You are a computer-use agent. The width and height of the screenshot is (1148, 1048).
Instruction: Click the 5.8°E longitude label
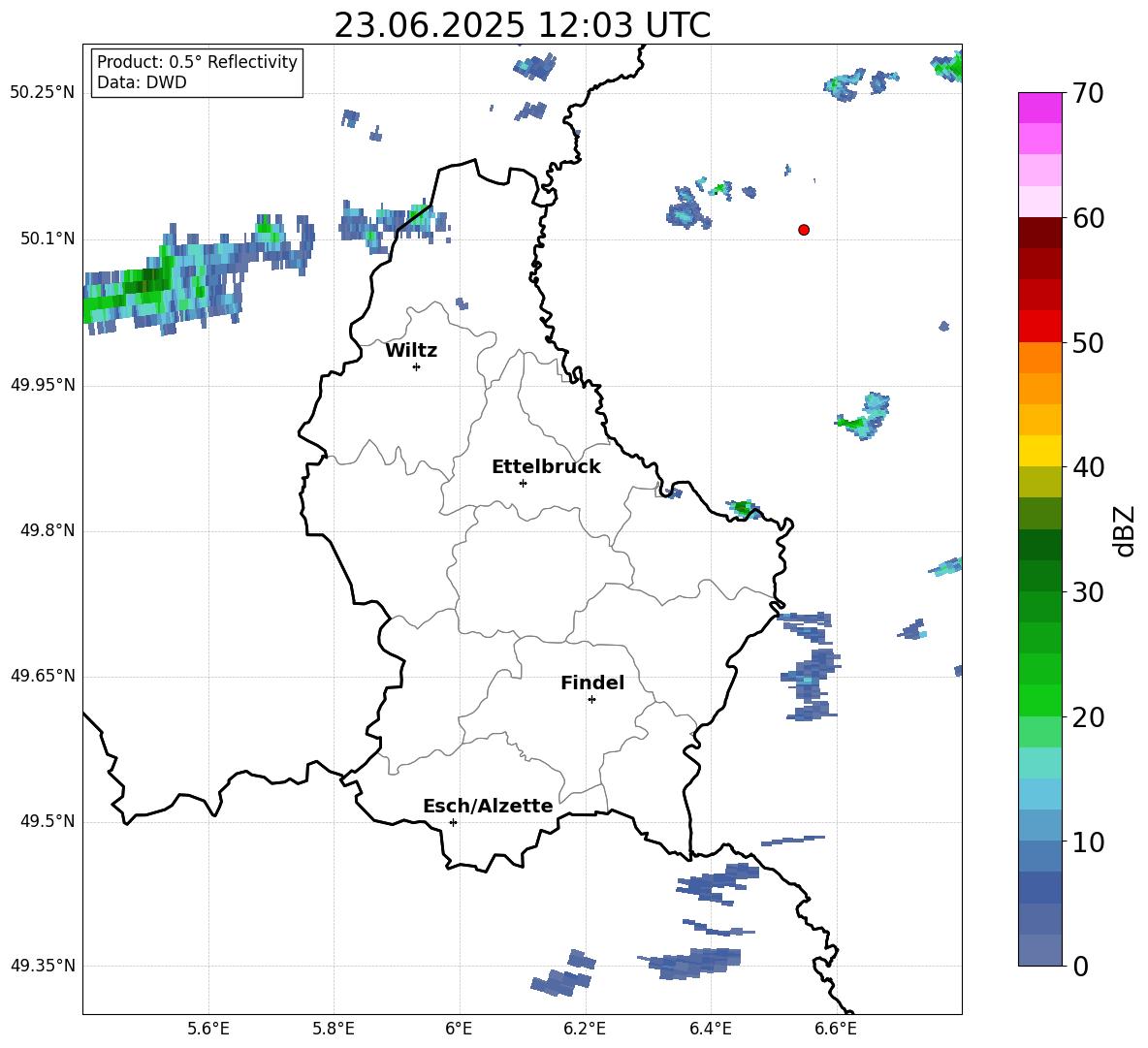(x=334, y=1029)
